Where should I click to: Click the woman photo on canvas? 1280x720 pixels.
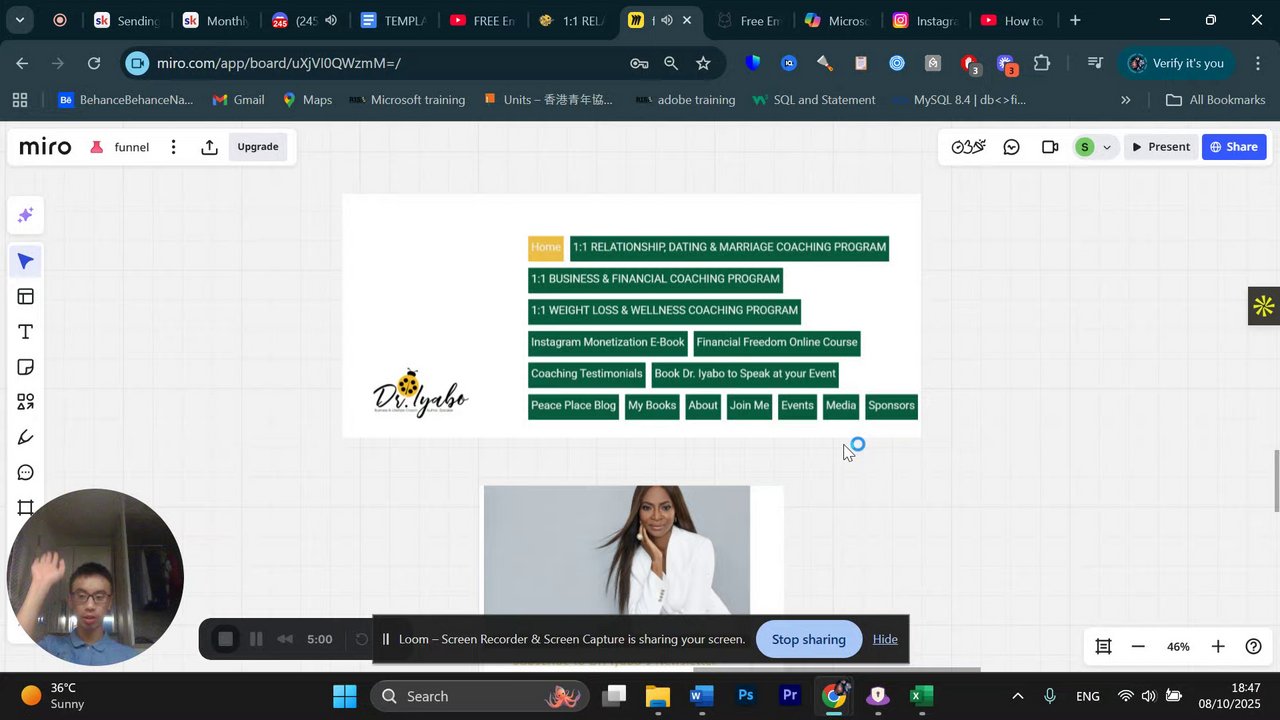click(x=617, y=550)
